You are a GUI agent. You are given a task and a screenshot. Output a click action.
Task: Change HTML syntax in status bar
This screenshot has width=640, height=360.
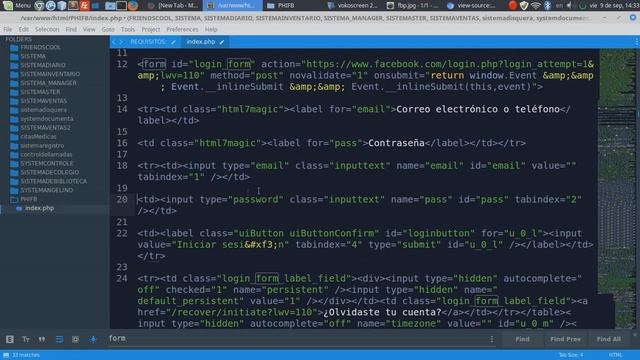[x=616, y=355]
